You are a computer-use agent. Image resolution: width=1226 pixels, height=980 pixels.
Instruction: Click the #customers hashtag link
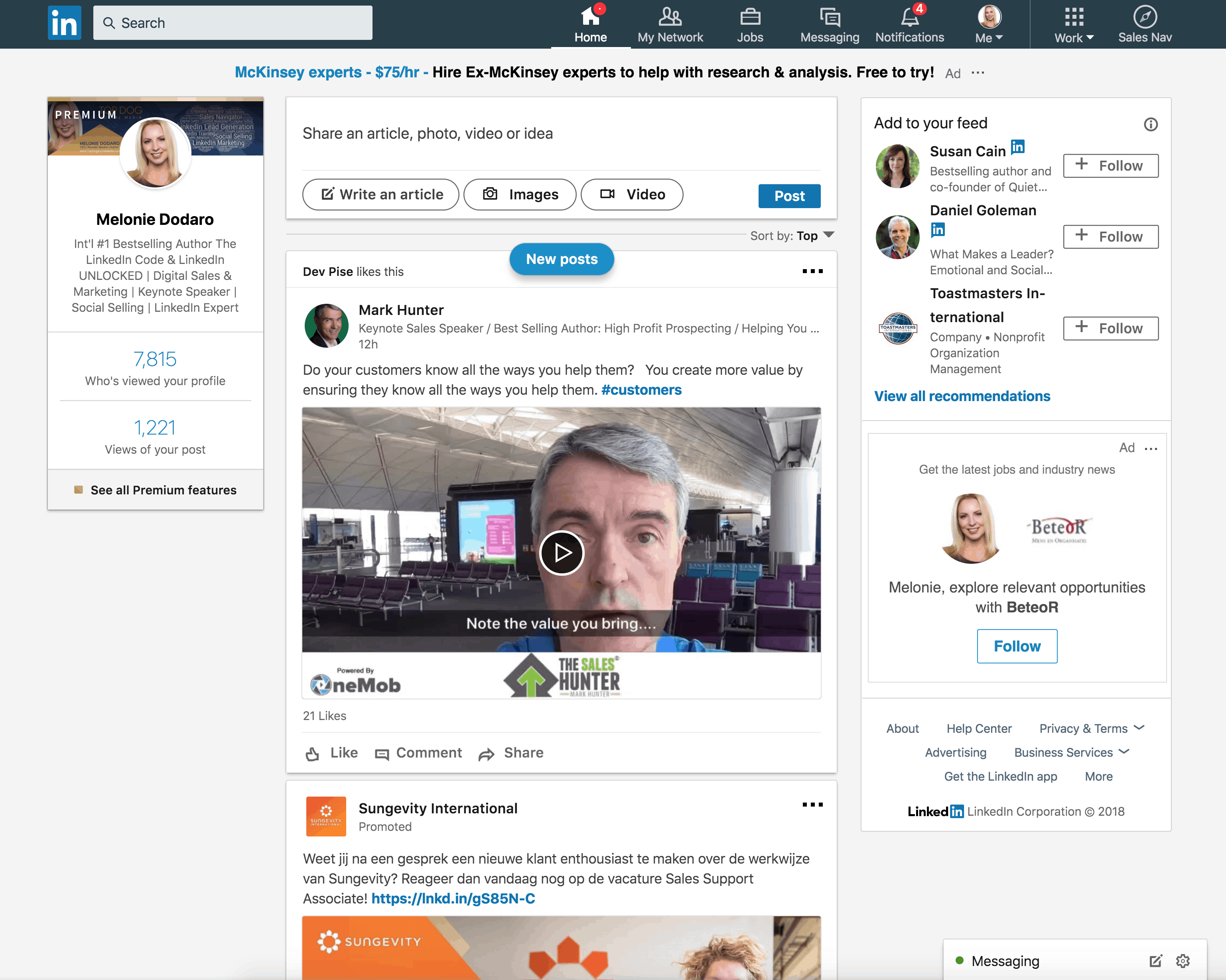click(641, 390)
